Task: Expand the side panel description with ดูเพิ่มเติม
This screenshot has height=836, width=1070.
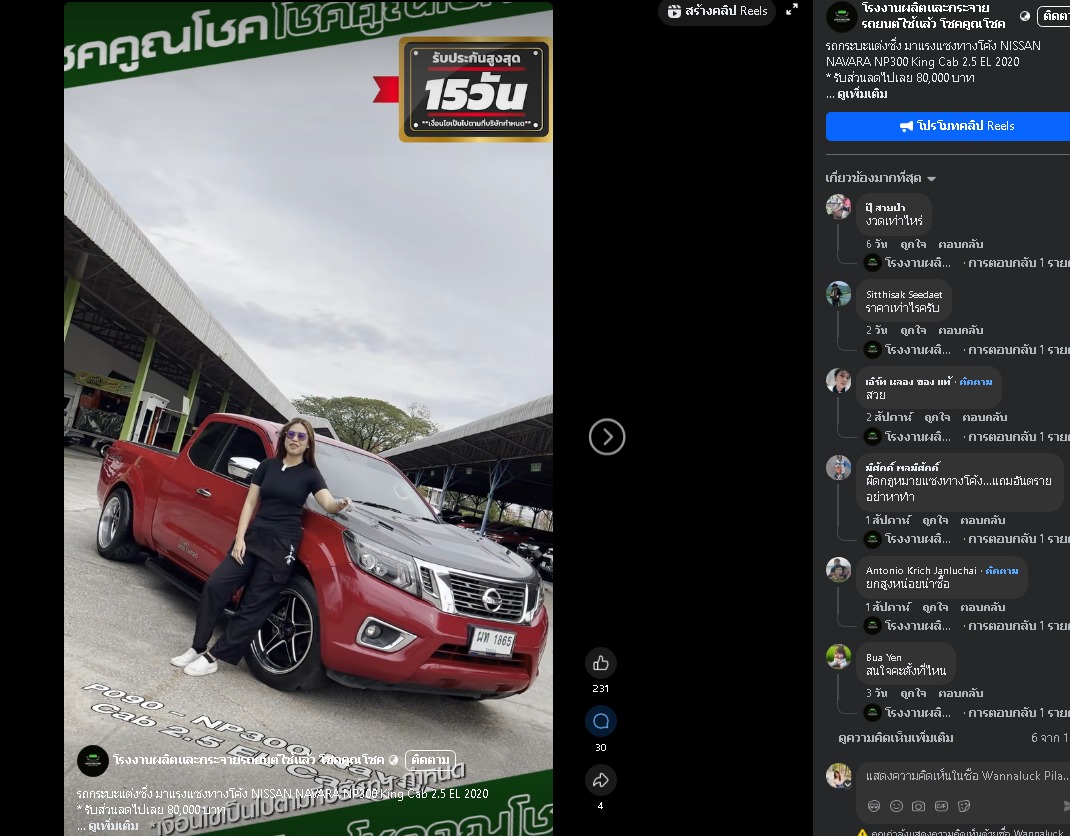Action: coord(862,94)
